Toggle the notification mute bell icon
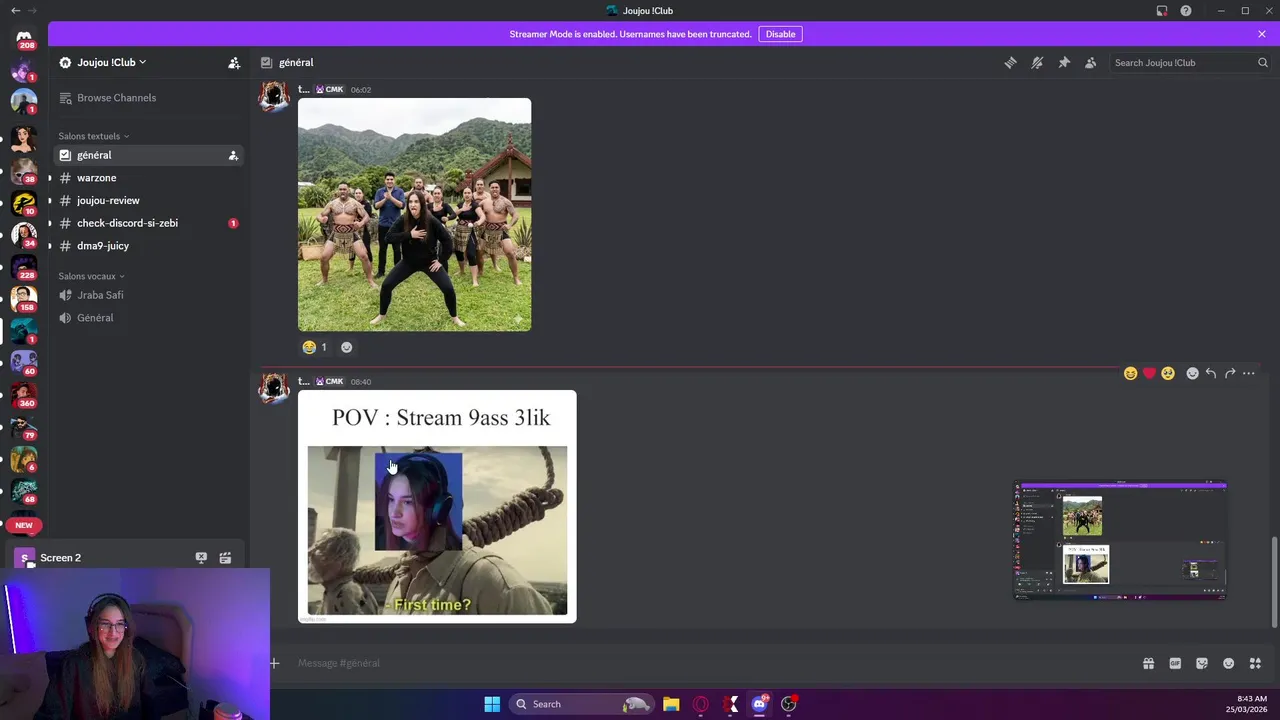 tap(1037, 62)
